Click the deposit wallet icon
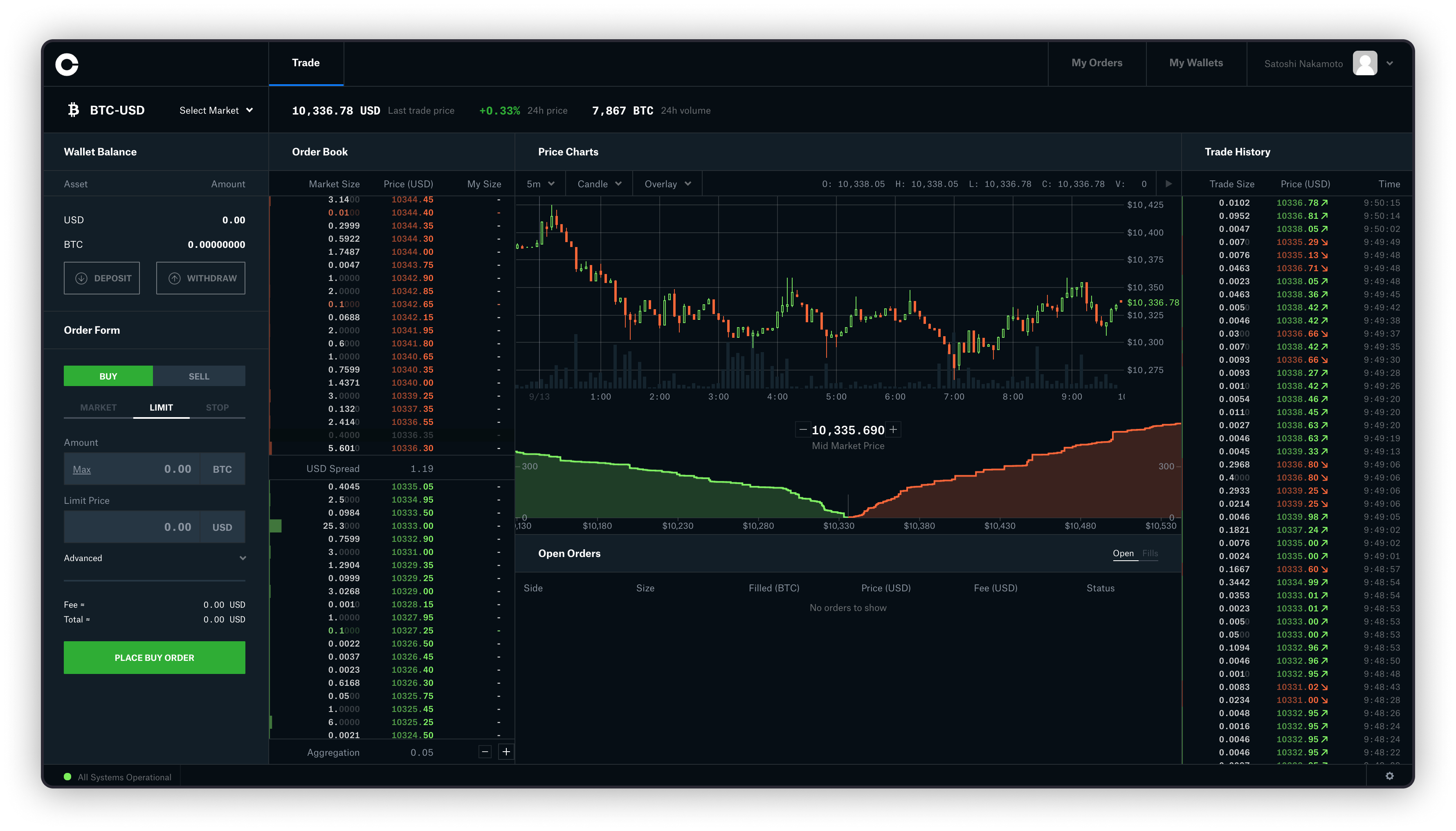This screenshot has width=1456, height=831. 81,278
